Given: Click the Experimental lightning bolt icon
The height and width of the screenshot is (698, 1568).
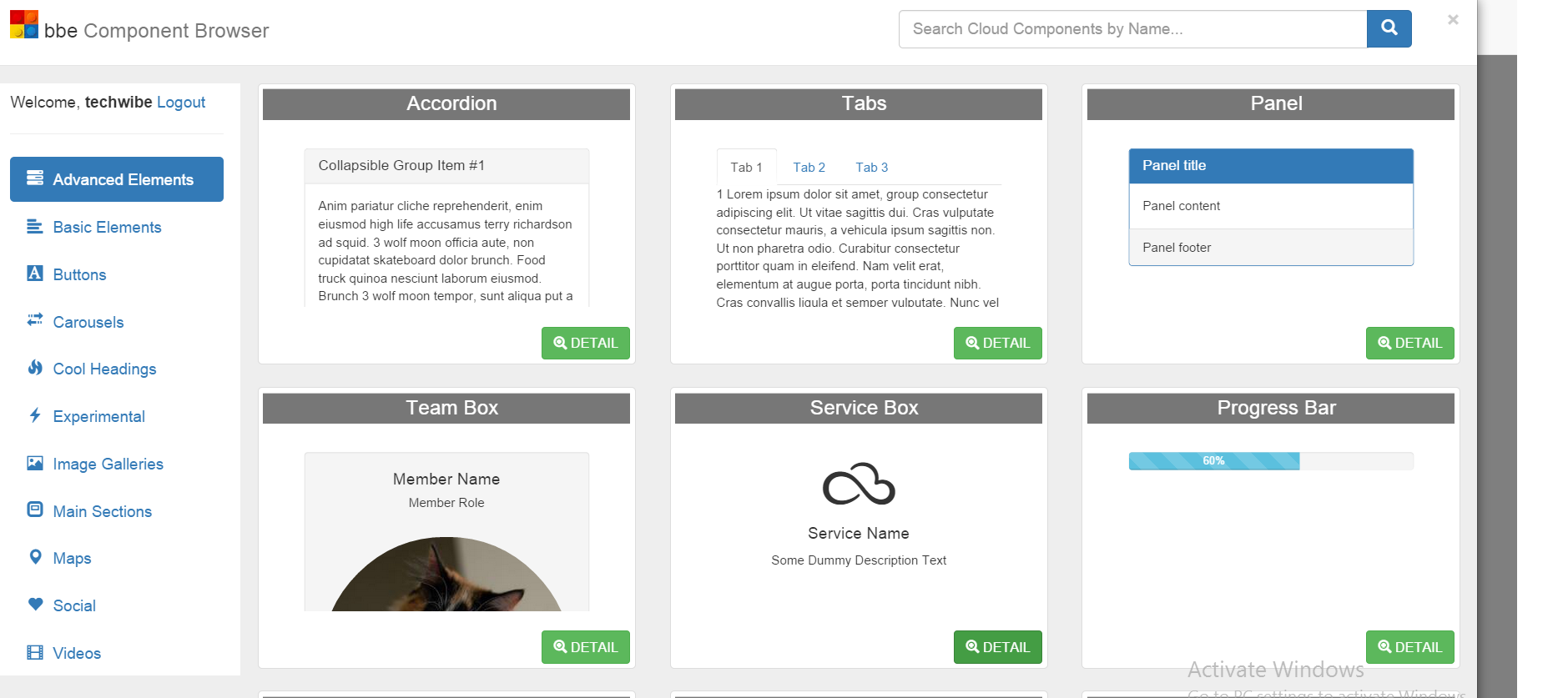Looking at the screenshot, I should 35,415.
